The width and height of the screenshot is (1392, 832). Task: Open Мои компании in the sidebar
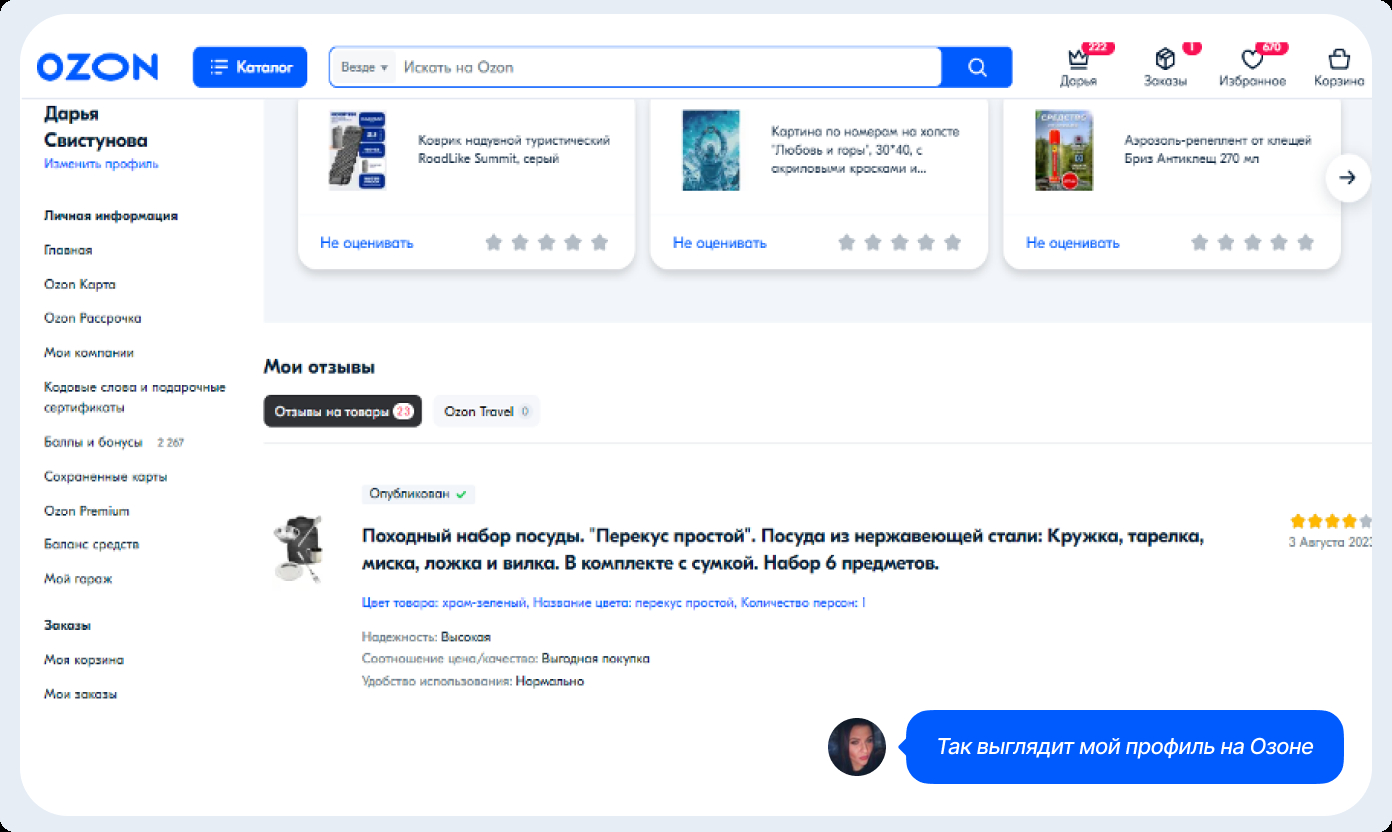(89, 353)
